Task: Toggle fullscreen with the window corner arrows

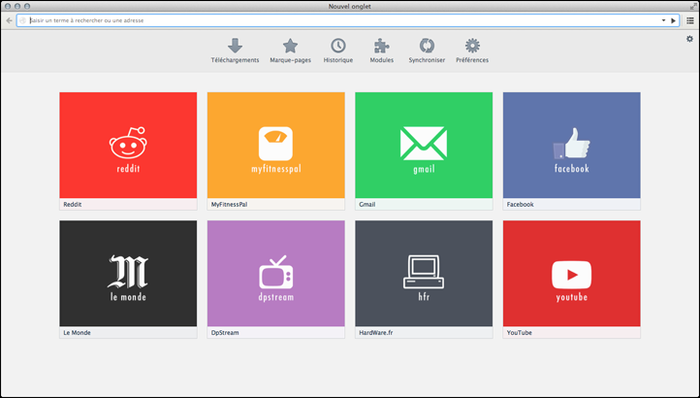Action: coord(692,6)
